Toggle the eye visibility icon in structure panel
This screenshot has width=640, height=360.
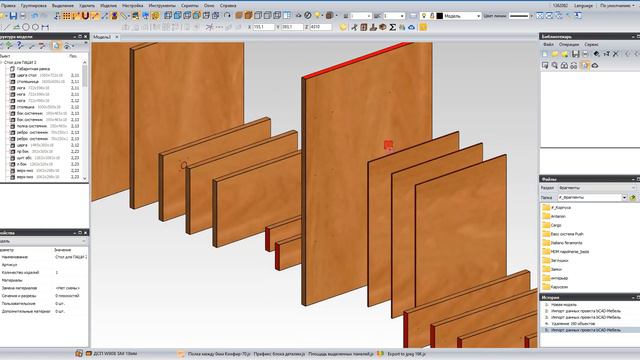(x=67, y=45)
